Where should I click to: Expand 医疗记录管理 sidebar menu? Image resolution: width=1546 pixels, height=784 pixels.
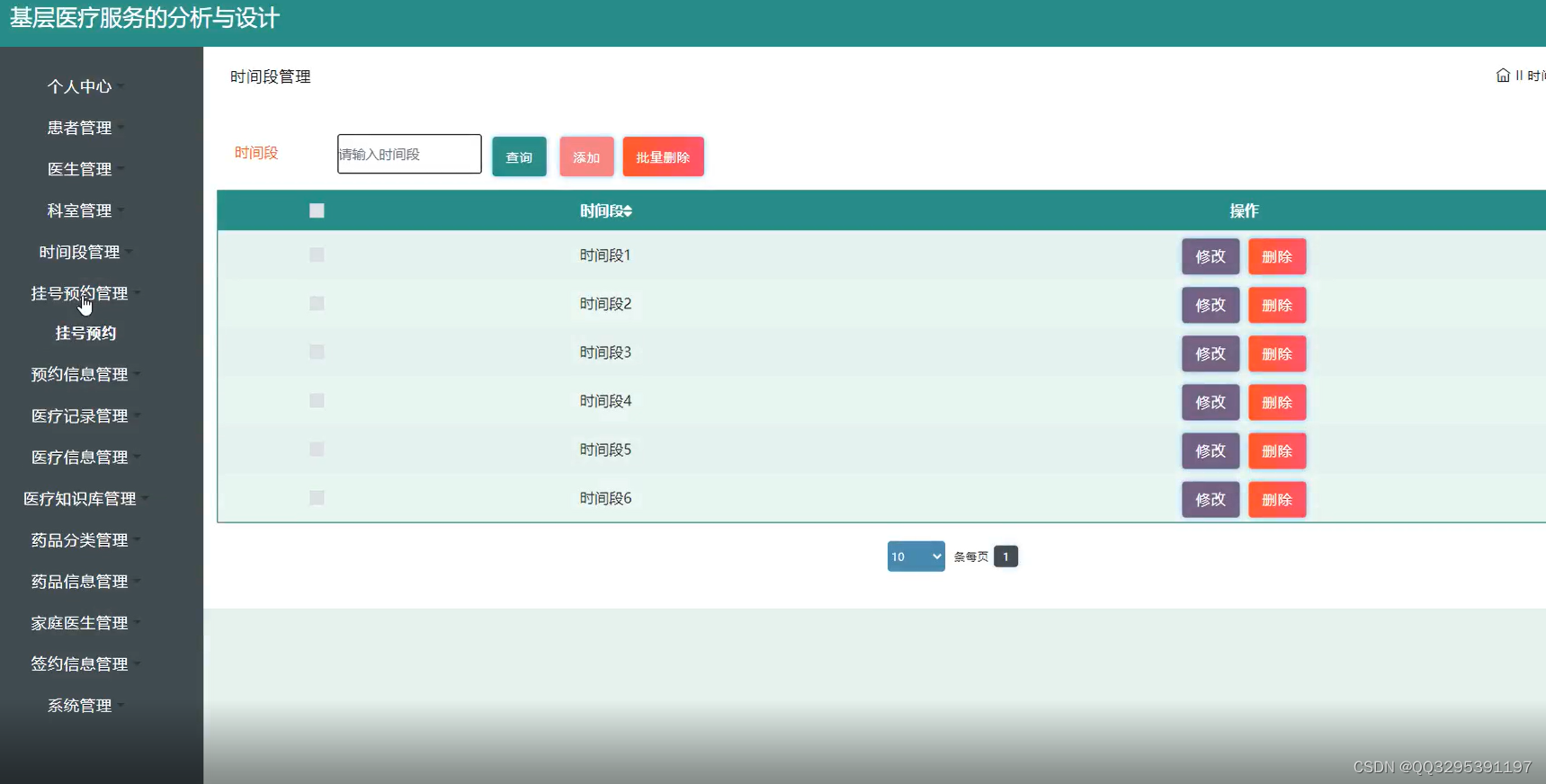pos(85,415)
